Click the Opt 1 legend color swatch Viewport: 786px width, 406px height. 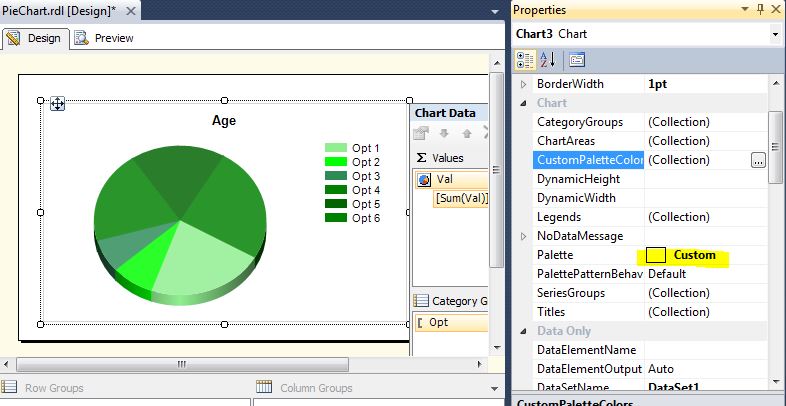(336, 148)
